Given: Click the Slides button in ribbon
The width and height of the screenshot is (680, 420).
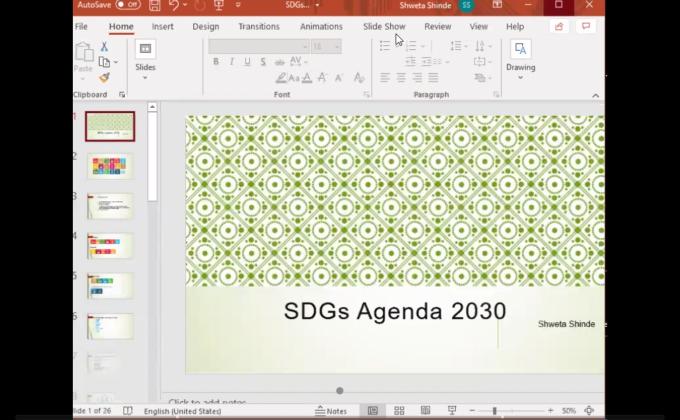Looking at the screenshot, I should (x=145, y=60).
